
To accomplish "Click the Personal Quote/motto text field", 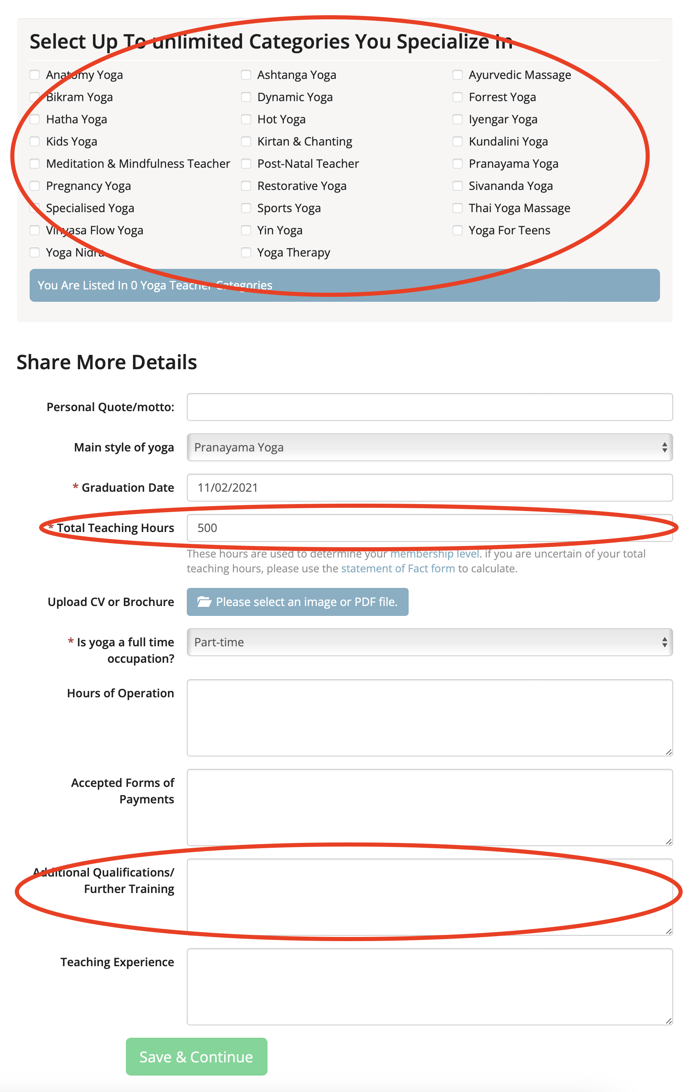I will tap(429, 407).
